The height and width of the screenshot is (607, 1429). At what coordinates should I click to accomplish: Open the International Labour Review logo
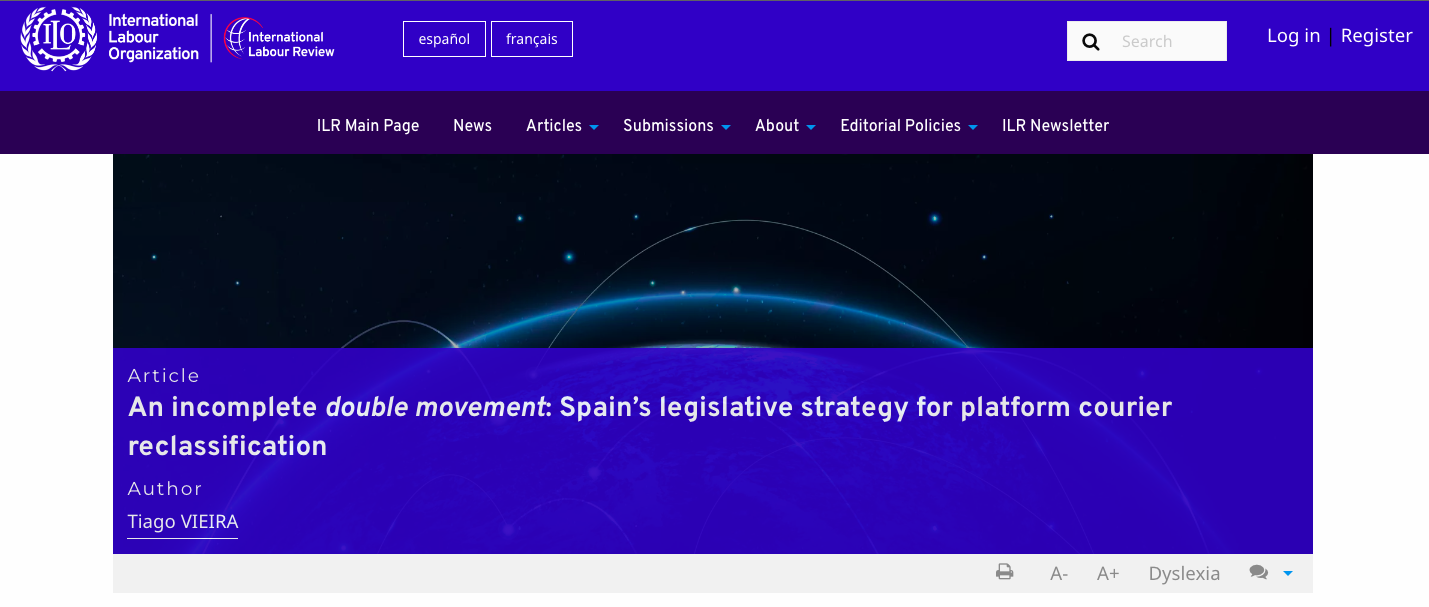tap(279, 39)
